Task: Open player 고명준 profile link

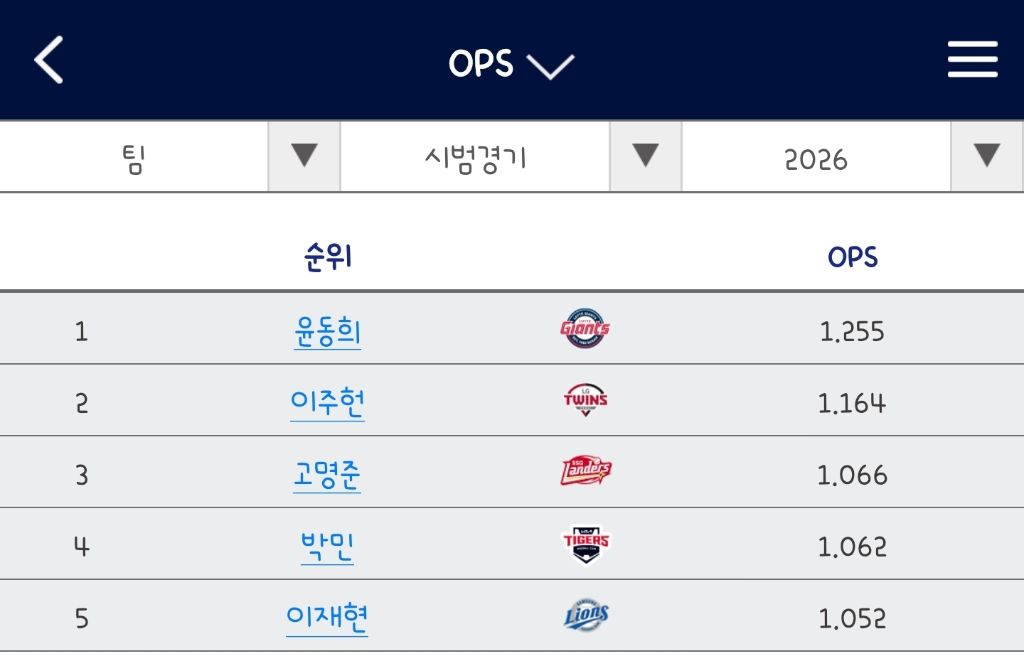Action: (x=327, y=475)
